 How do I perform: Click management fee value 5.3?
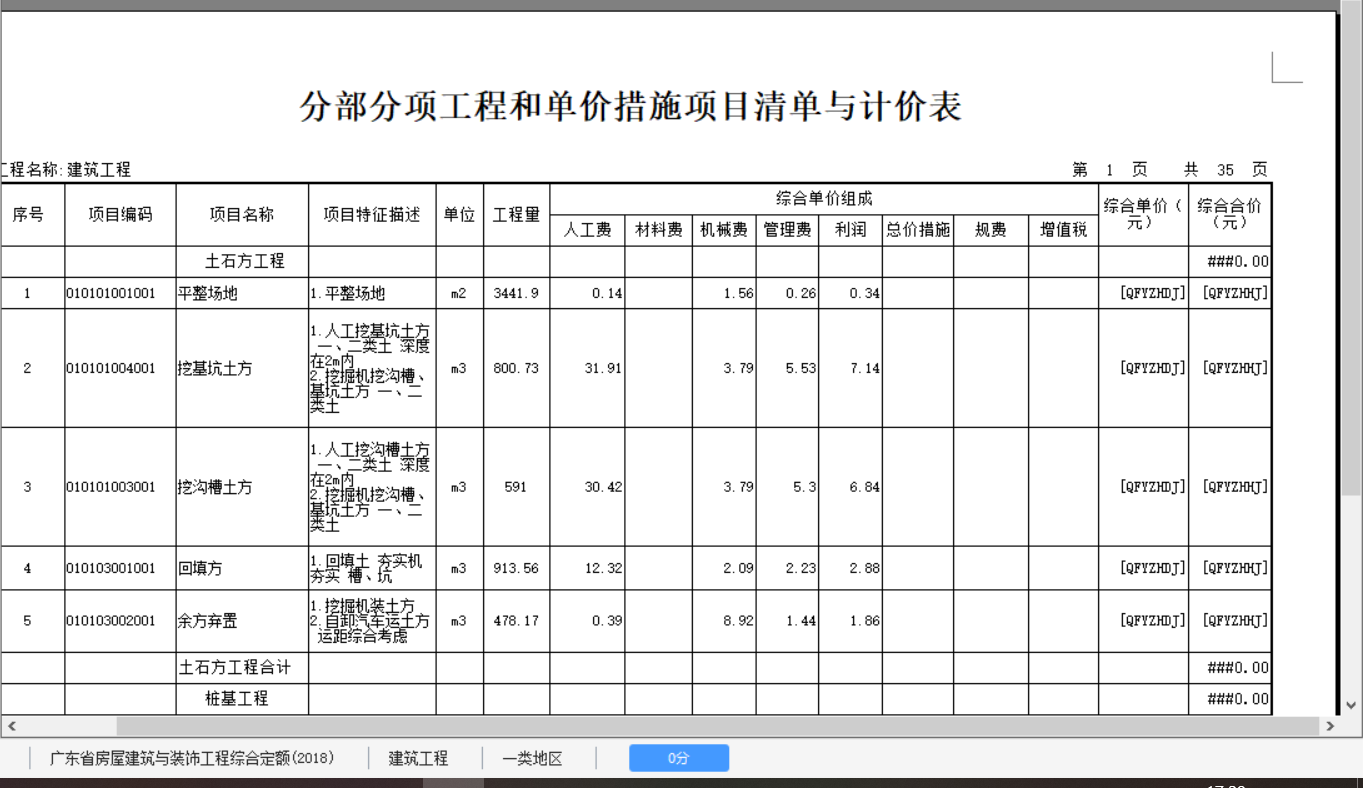coord(803,487)
